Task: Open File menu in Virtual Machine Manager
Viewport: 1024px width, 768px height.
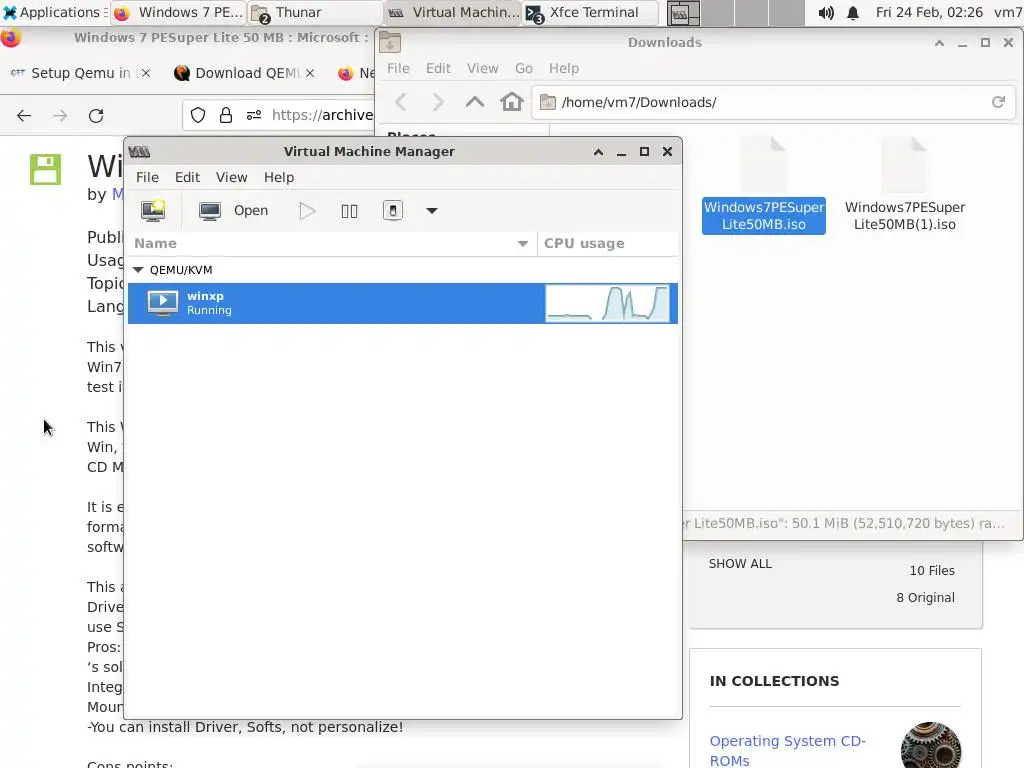Action: click(147, 177)
